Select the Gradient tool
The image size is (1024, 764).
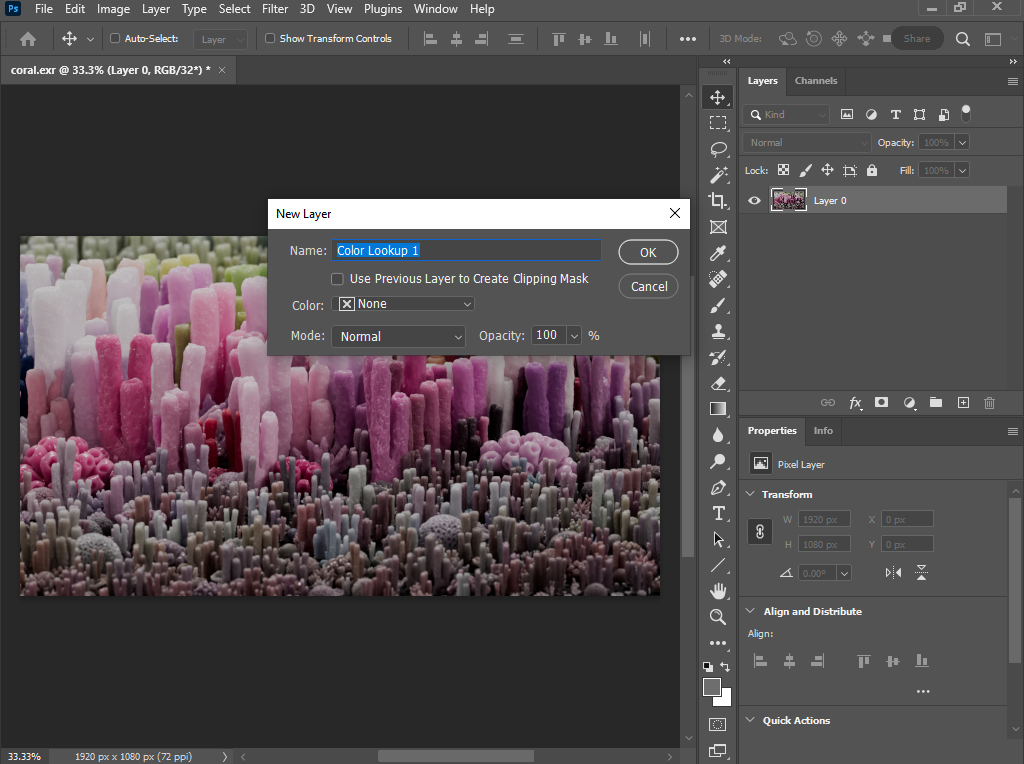point(718,408)
